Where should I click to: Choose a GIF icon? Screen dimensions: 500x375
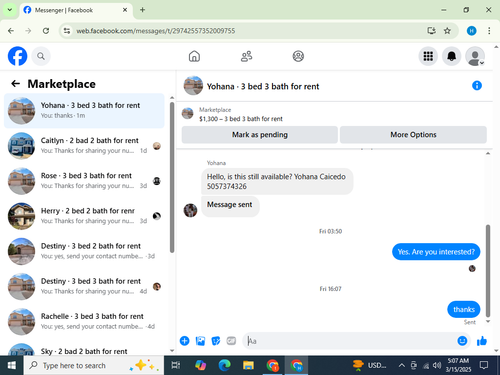(x=231, y=341)
